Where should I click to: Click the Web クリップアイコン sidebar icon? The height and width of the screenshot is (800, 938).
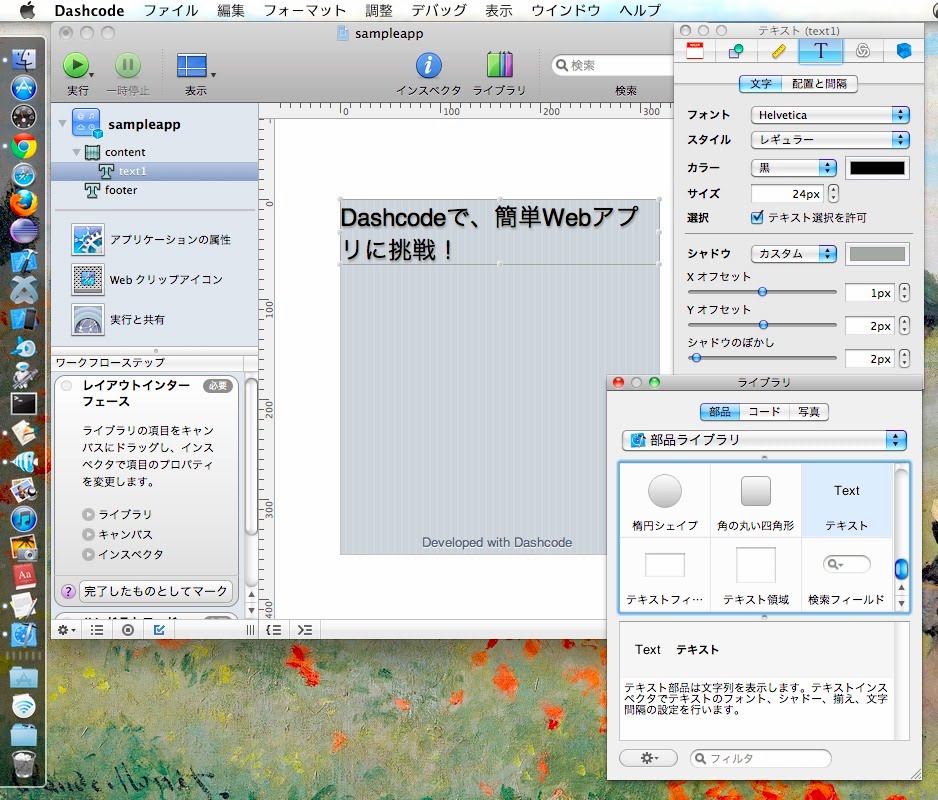click(x=88, y=279)
